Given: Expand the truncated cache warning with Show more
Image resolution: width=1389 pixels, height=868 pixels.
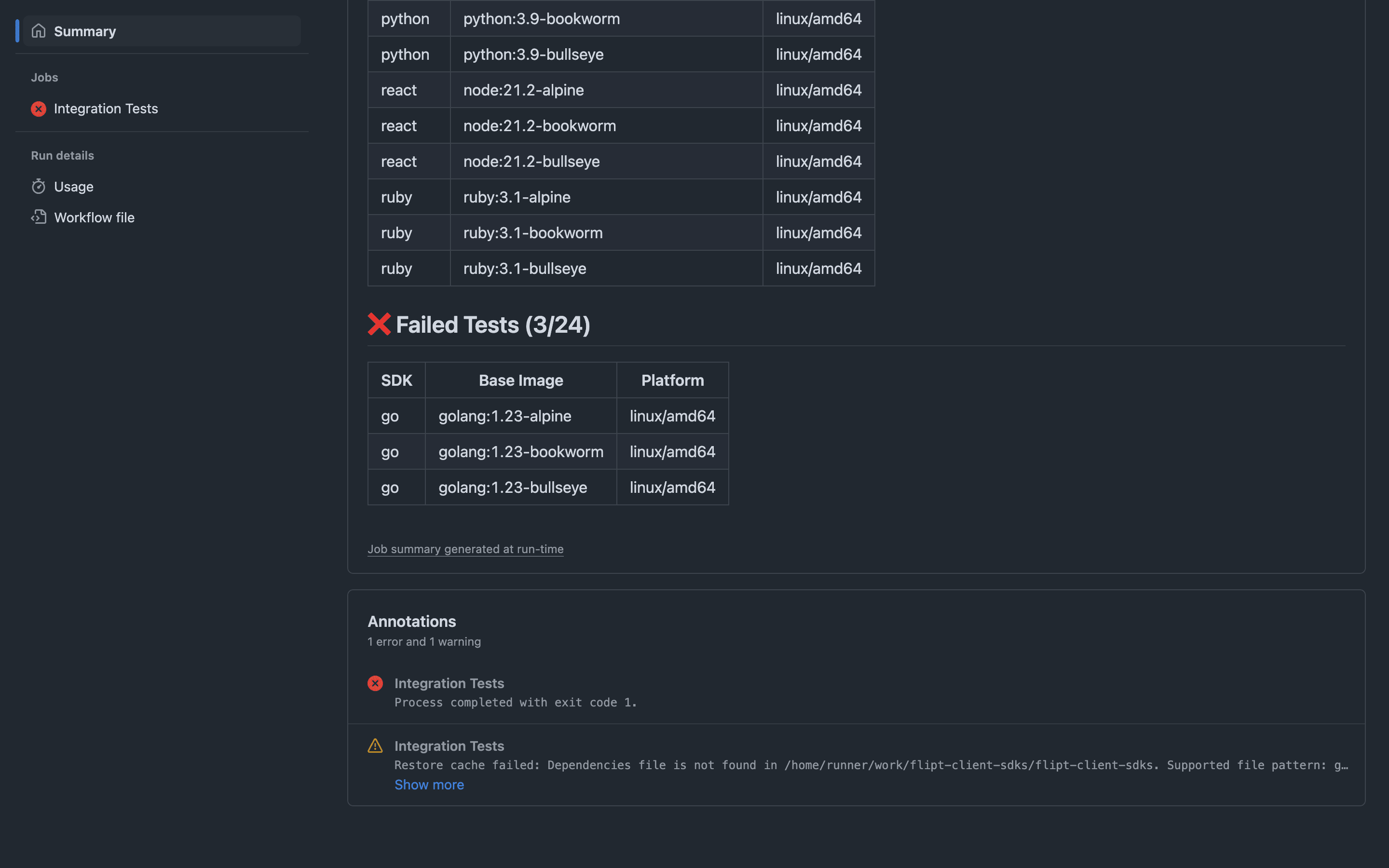Looking at the screenshot, I should click(x=429, y=784).
